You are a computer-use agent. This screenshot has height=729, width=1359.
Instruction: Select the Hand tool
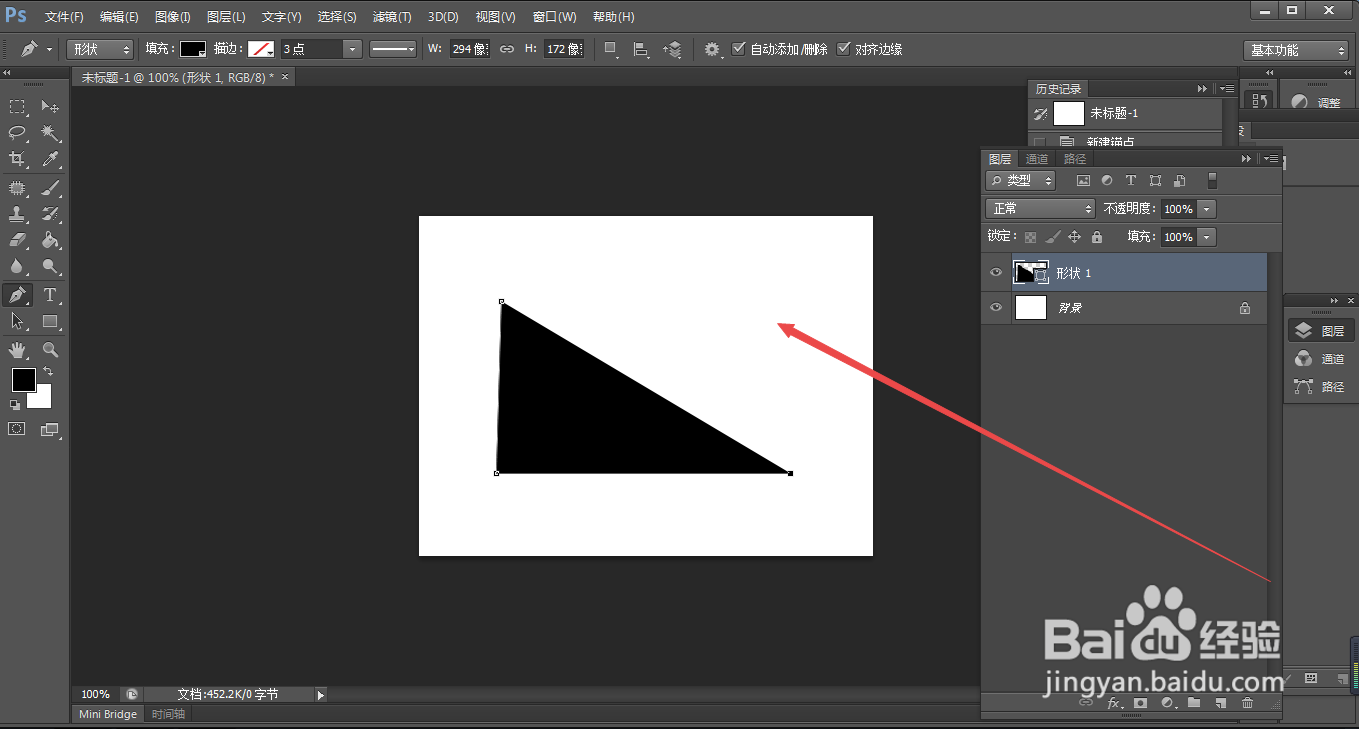click(18, 350)
